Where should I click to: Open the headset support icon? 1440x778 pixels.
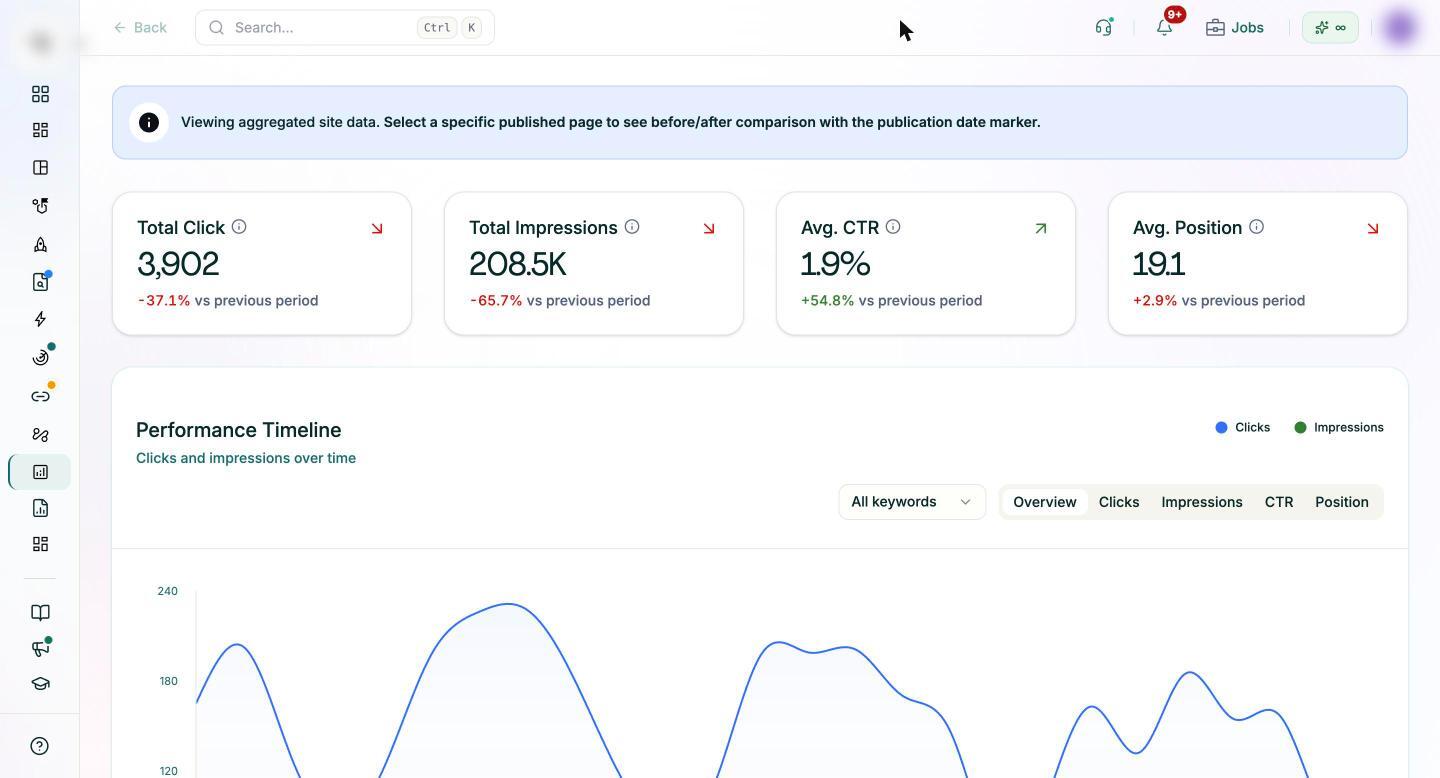point(1103,27)
